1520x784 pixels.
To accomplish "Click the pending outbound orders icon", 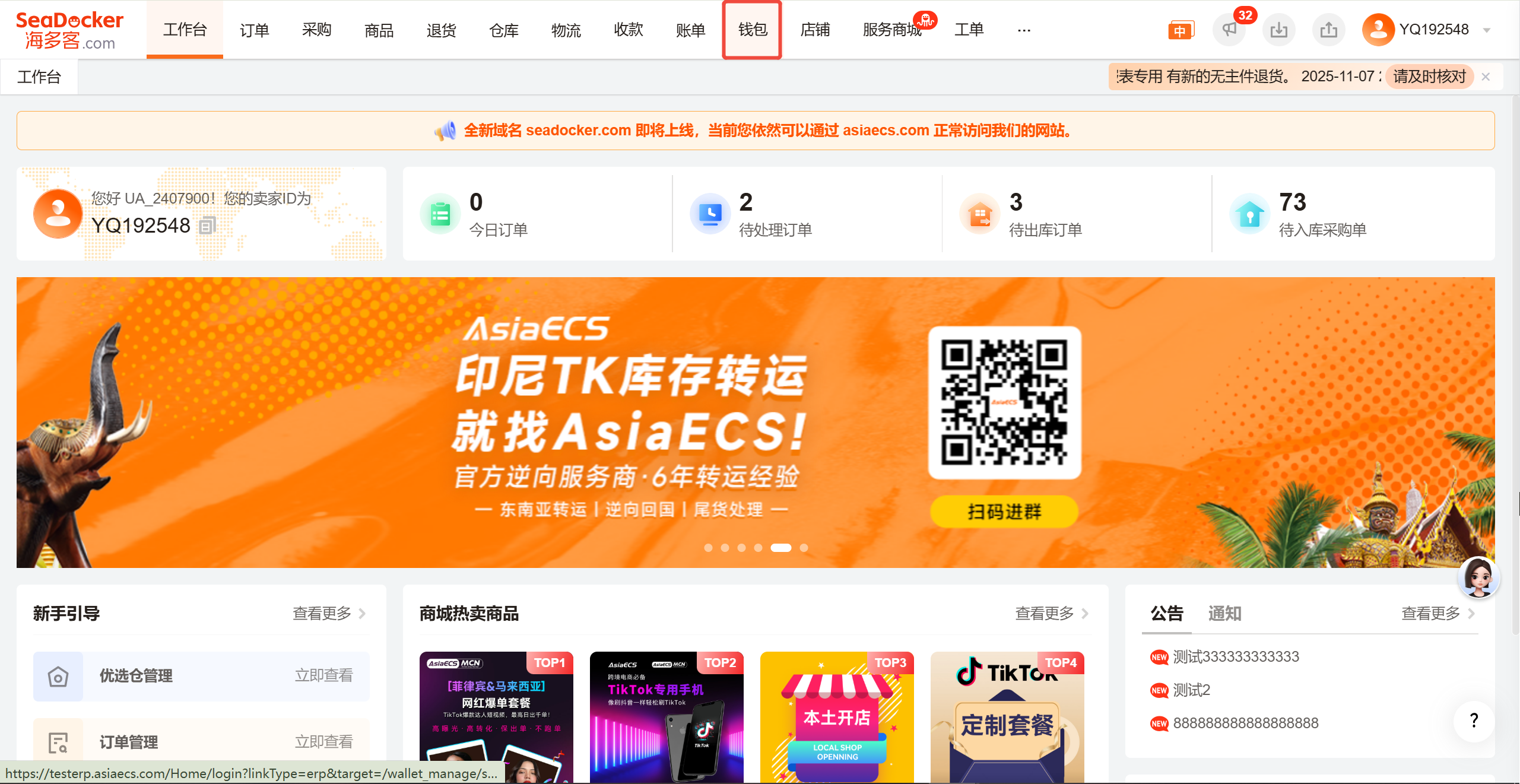I will [x=980, y=214].
